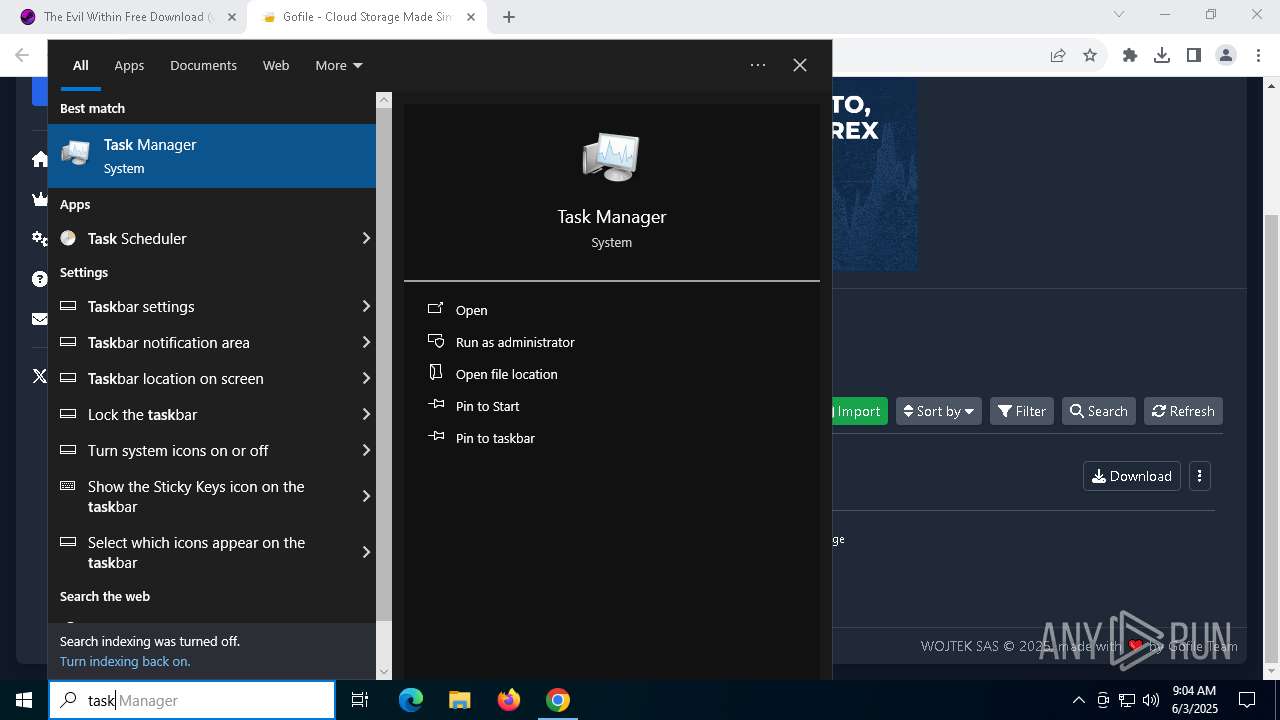Screen dimensions: 1280x720
Task: Click the share page icon in address bar
Action: pyautogui.click(x=1058, y=56)
